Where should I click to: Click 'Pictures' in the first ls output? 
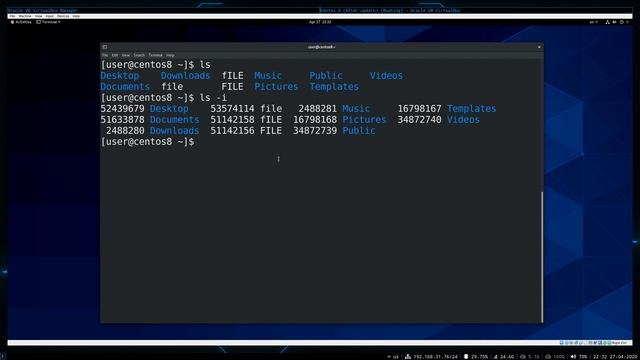[x=276, y=87]
